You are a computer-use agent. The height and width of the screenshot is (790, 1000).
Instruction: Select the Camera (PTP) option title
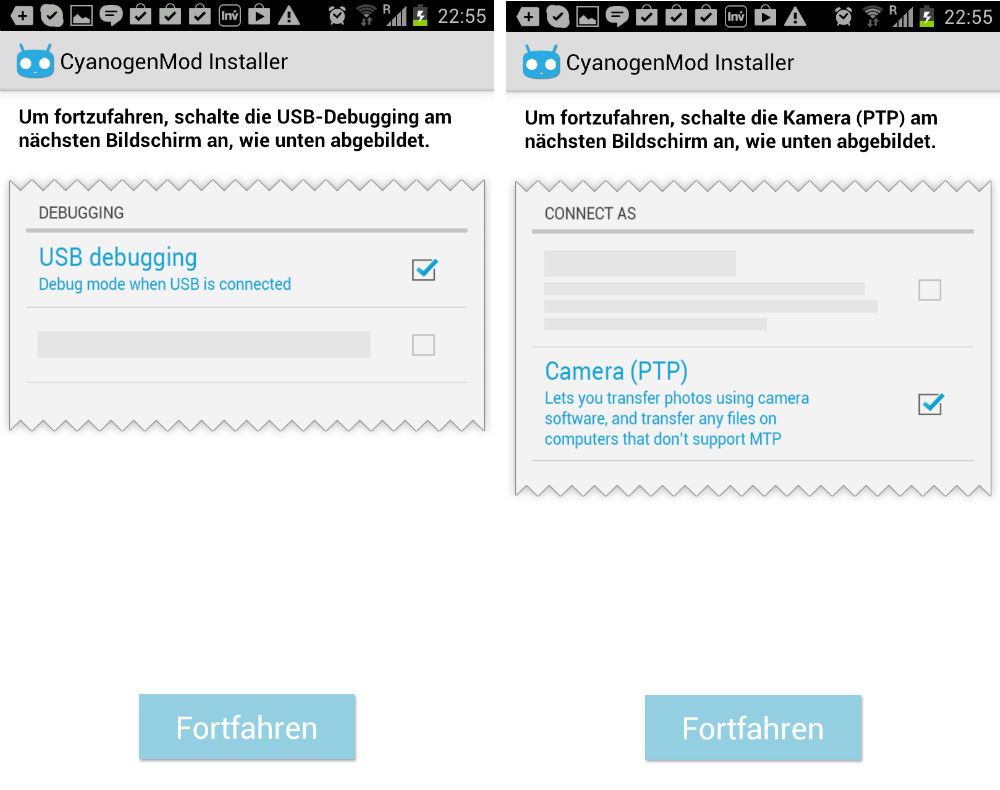point(616,371)
